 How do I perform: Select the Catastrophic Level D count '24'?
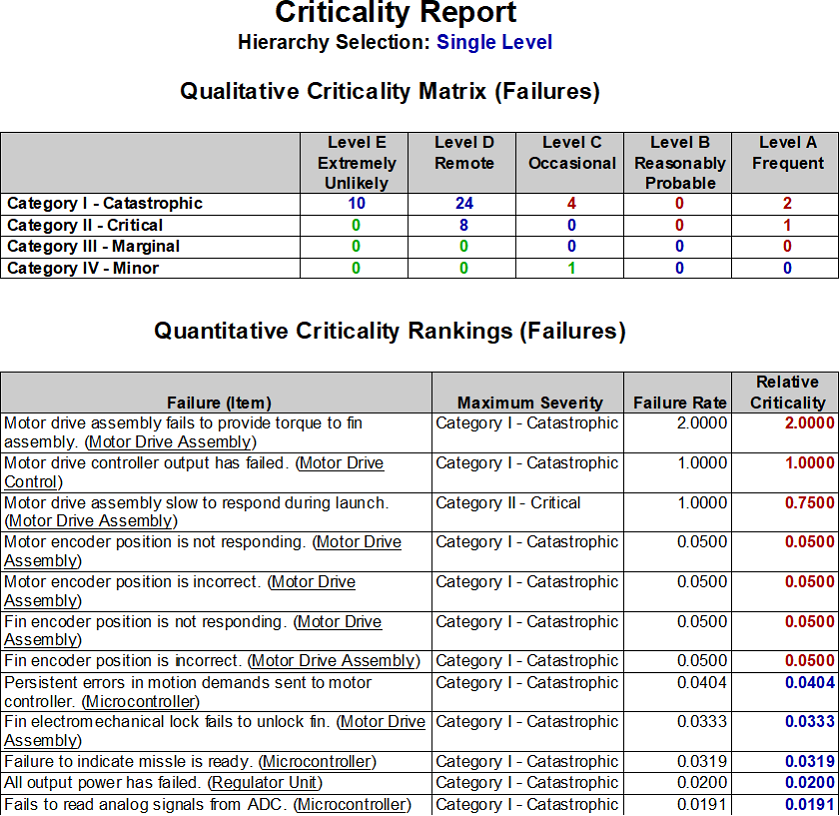pyautogui.click(x=464, y=204)
